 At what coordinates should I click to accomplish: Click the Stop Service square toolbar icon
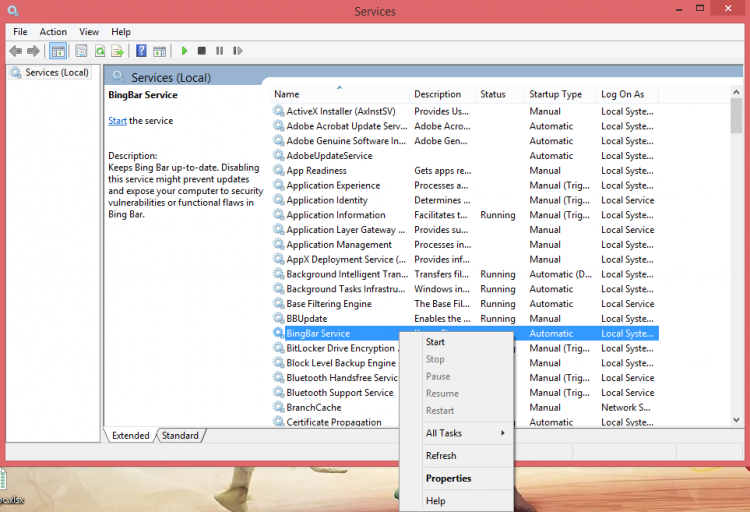click(202, 51)
